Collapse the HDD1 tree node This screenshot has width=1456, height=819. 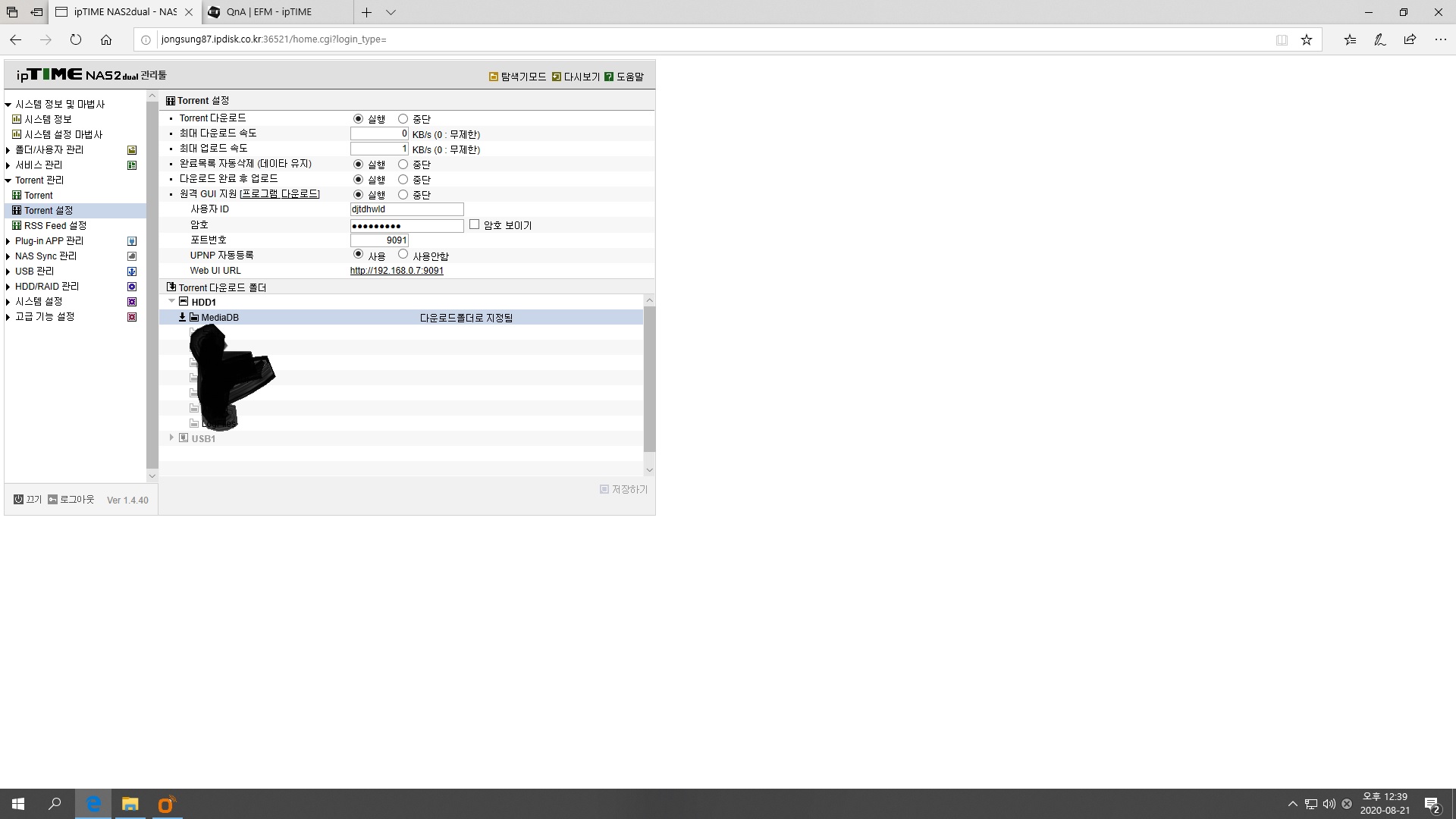click(172, 301)
